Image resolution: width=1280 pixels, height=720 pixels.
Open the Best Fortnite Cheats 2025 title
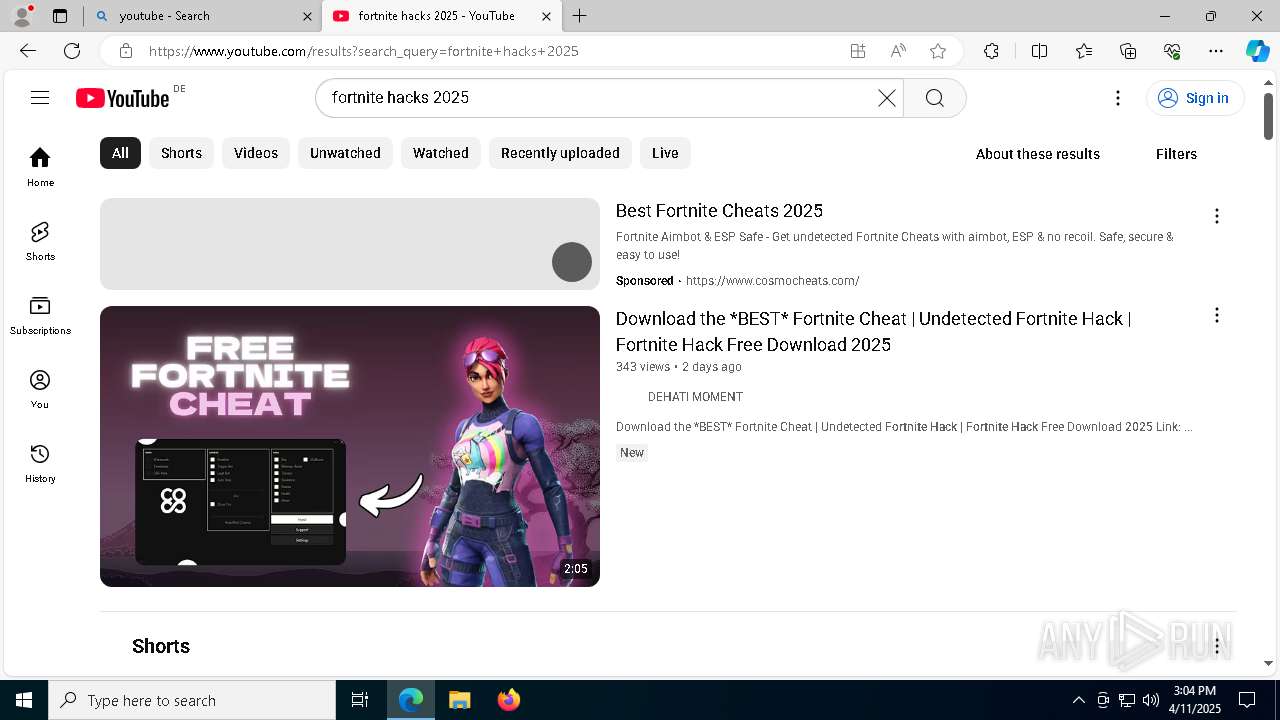coord(719,211)
